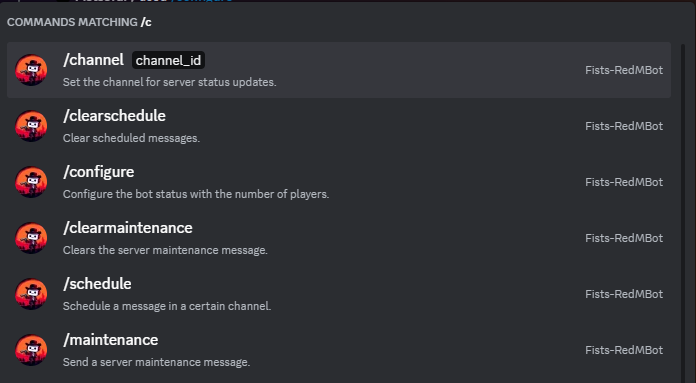The image size is (696, 383).
Task: Click 'Clears the server maintenance message' description
Action: point(165,250)
